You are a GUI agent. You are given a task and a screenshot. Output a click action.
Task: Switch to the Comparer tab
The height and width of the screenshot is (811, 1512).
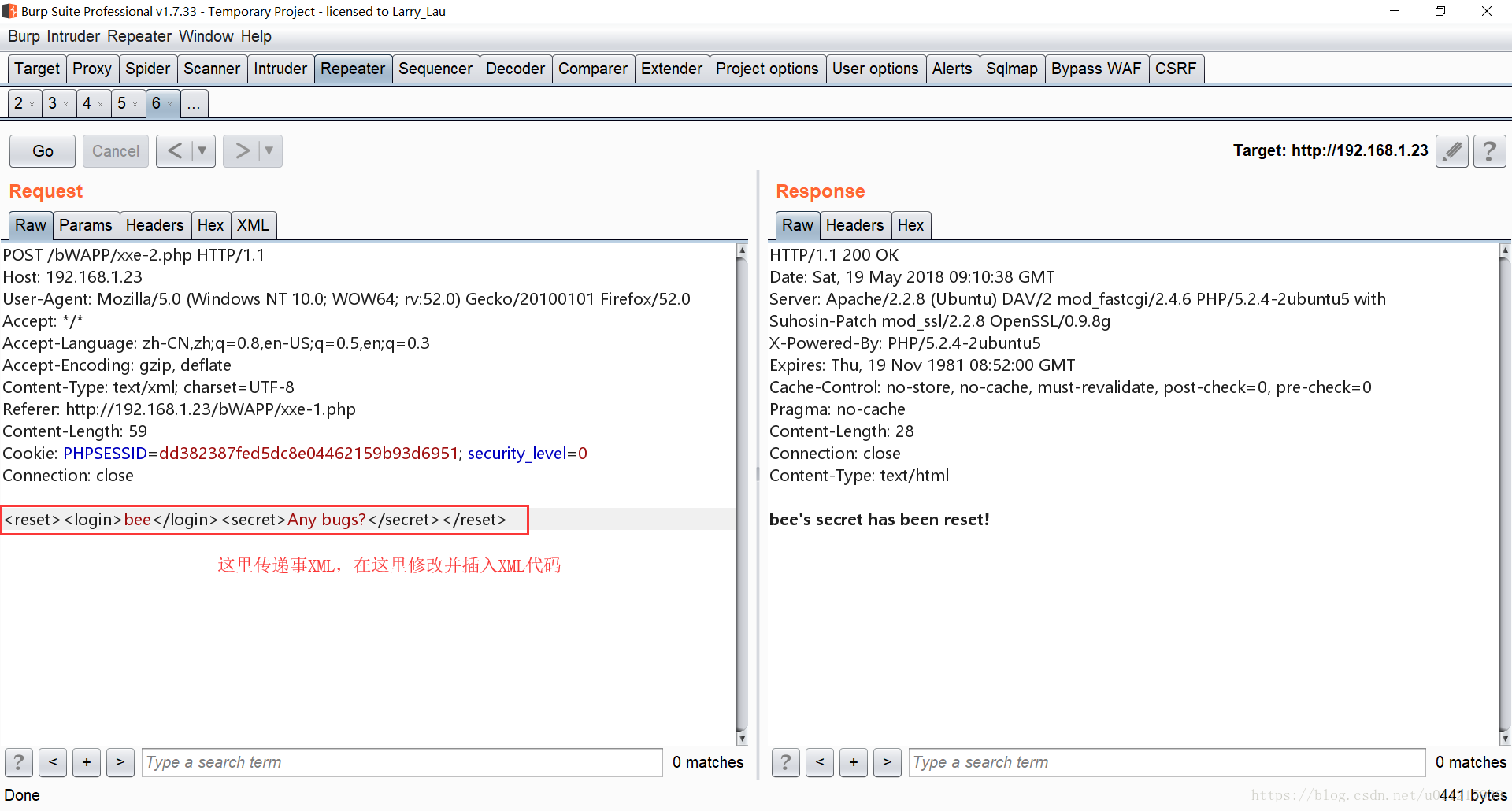click(593, 69)
